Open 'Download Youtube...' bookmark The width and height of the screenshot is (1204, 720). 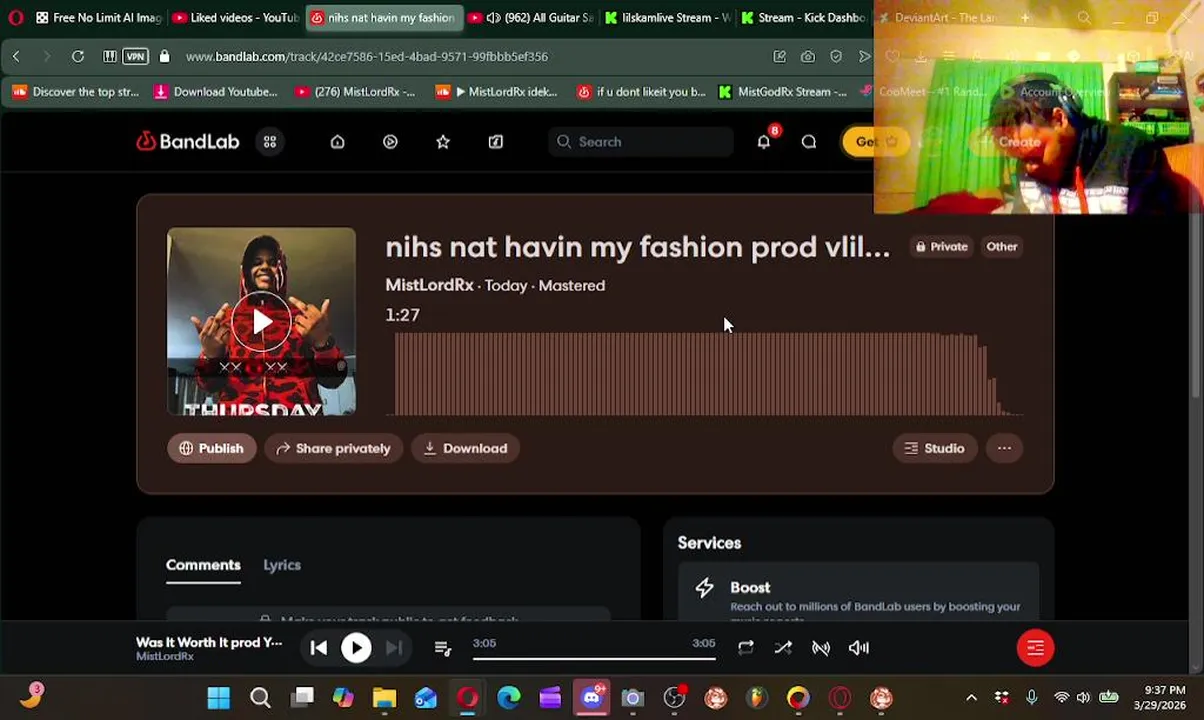point(215,92)
